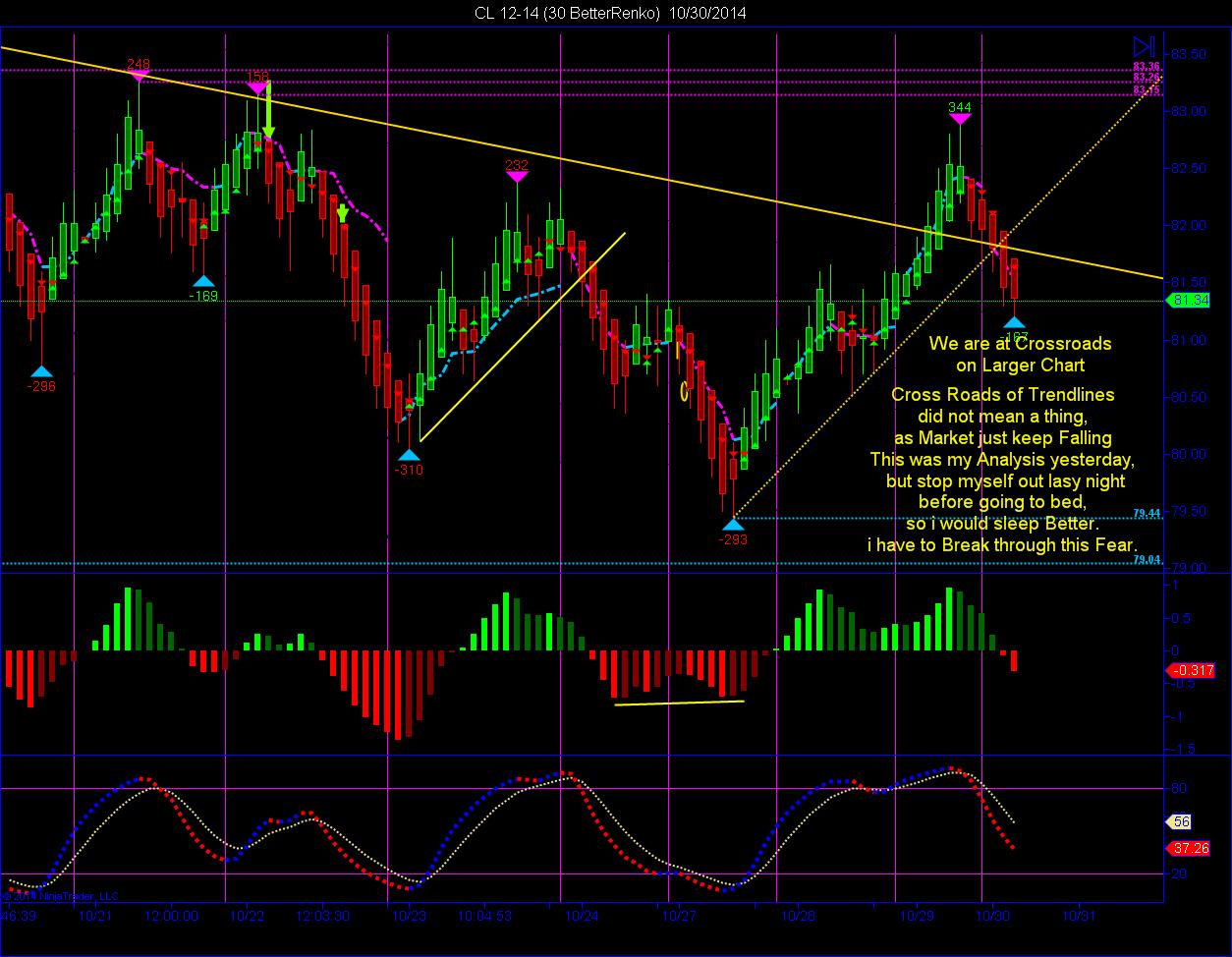Select the 79.04 blue support level label
The image size is (1232, 957).
point(1147,559)
